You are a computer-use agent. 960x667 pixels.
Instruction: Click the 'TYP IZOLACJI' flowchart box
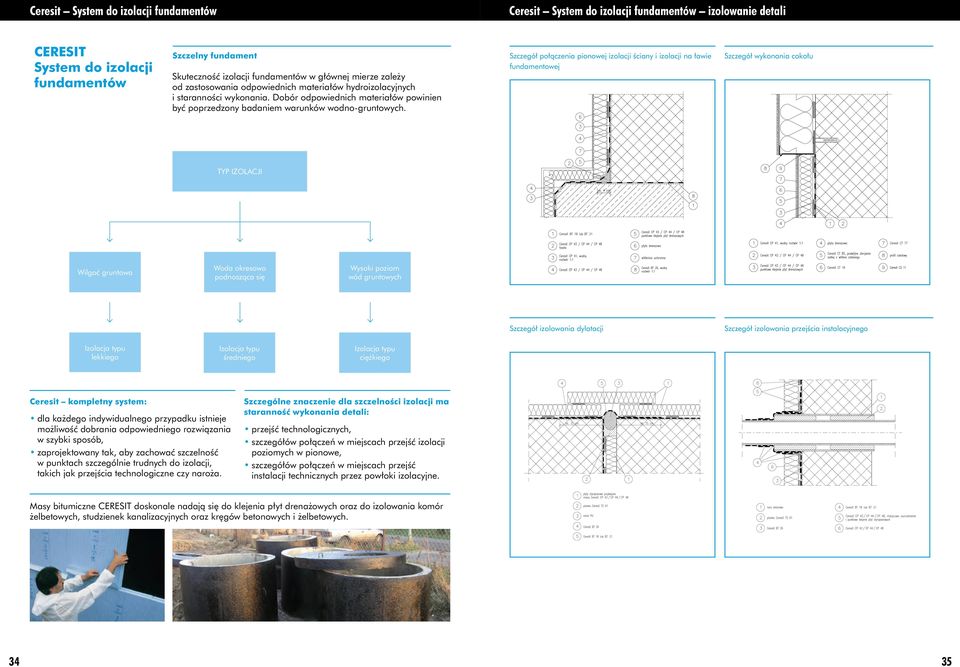click(239, 171)
